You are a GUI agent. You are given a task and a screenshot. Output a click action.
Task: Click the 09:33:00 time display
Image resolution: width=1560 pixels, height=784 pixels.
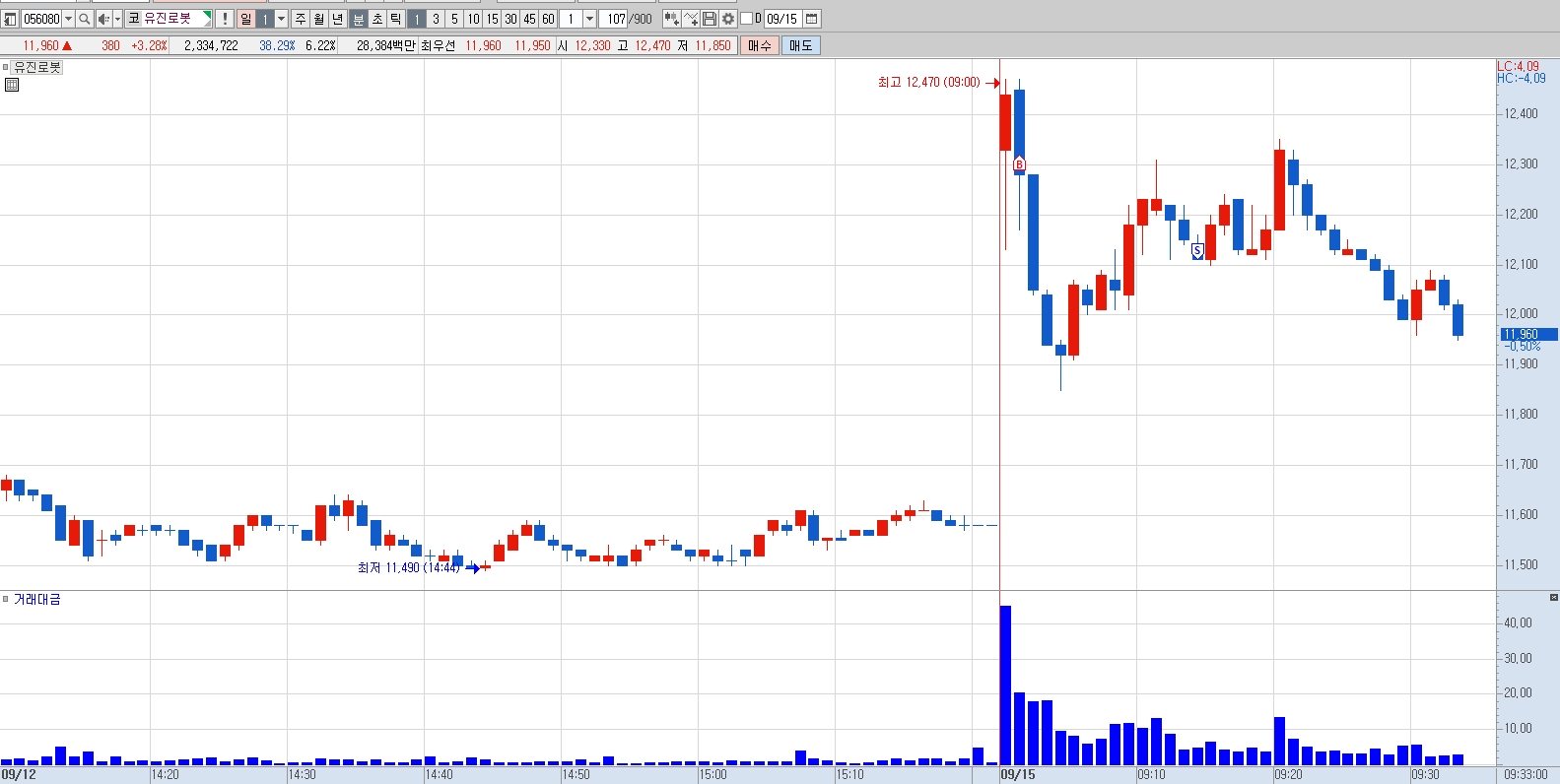(1526, 774)
